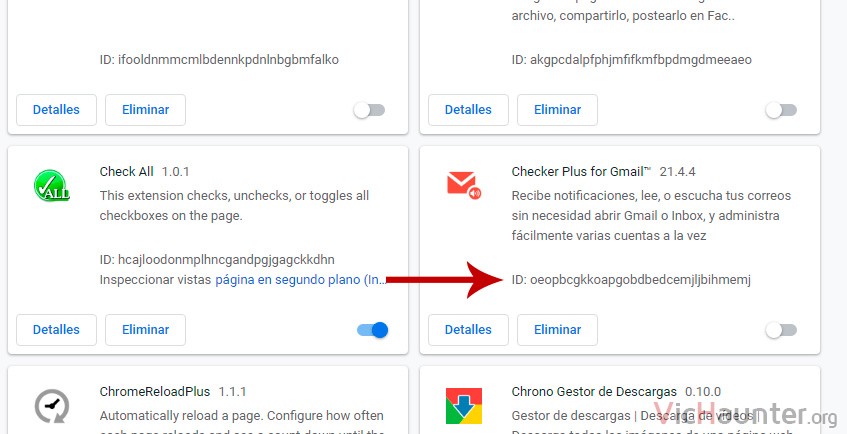Click the Check All green checkmark icon
The image size is (847, 434).
52,186
